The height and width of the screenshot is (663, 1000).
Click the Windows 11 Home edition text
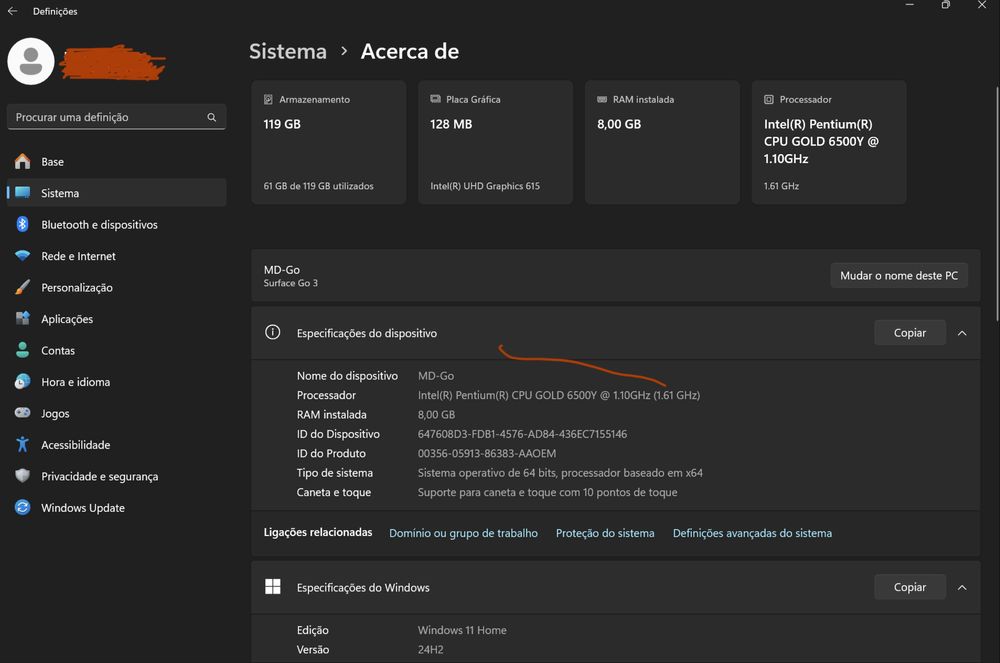point(462,630)
